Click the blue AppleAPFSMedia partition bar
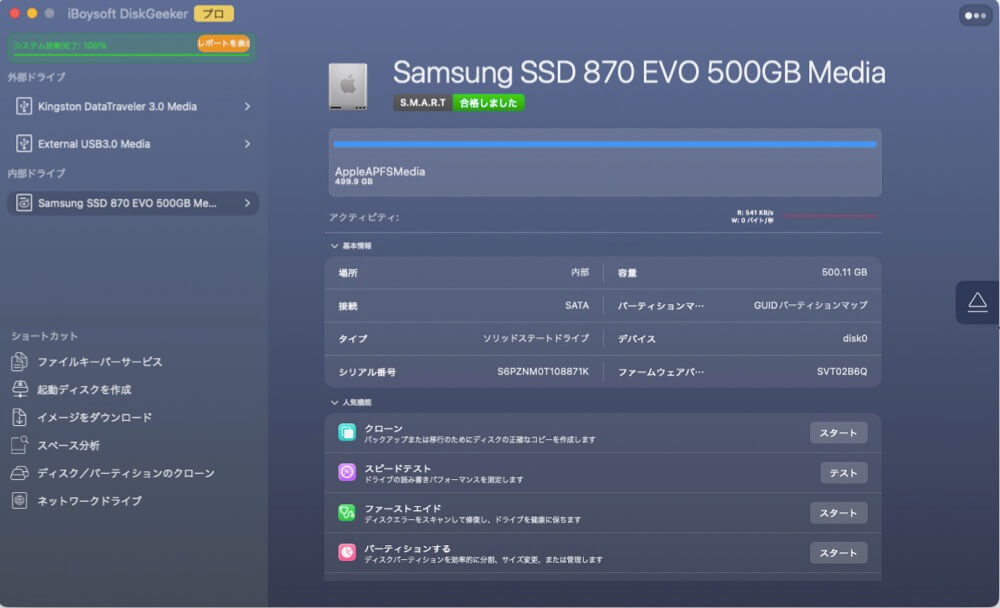The image size is (1000, 608). (x=605, y=144)
